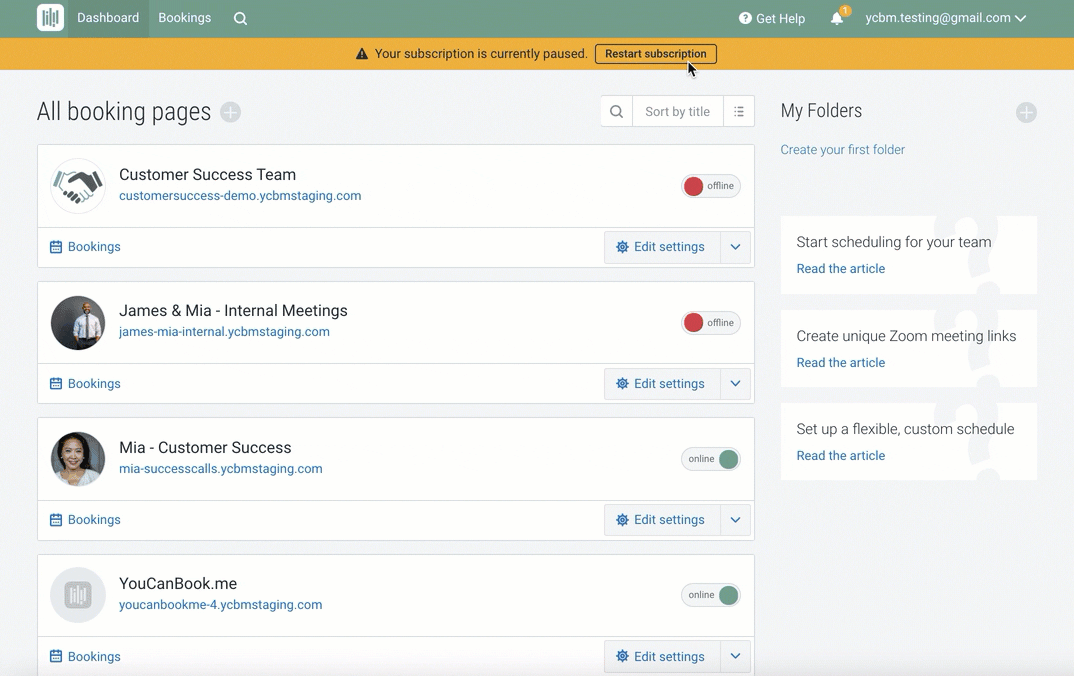Open customersuccess-demo.ycbmstaging.com link

click(240, 196)
